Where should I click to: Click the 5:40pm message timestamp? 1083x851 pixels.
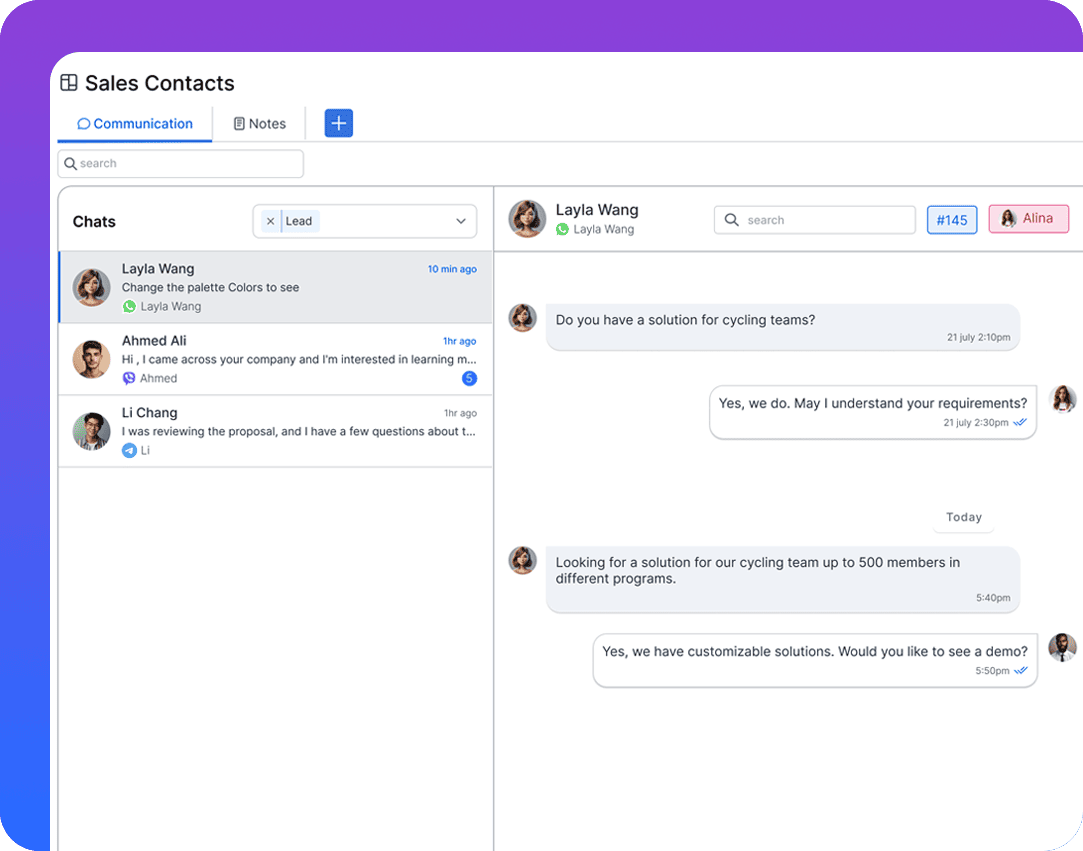993,597
